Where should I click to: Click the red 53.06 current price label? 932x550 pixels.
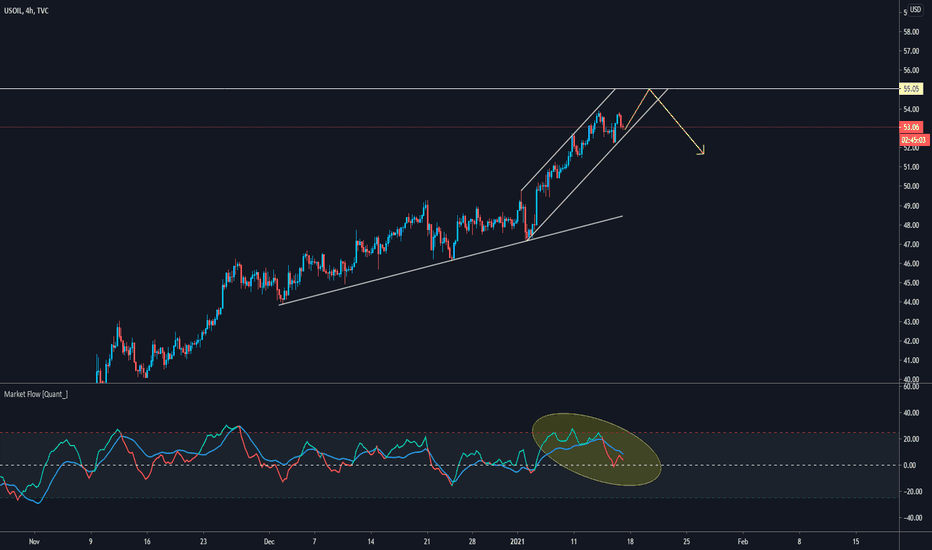911,127
